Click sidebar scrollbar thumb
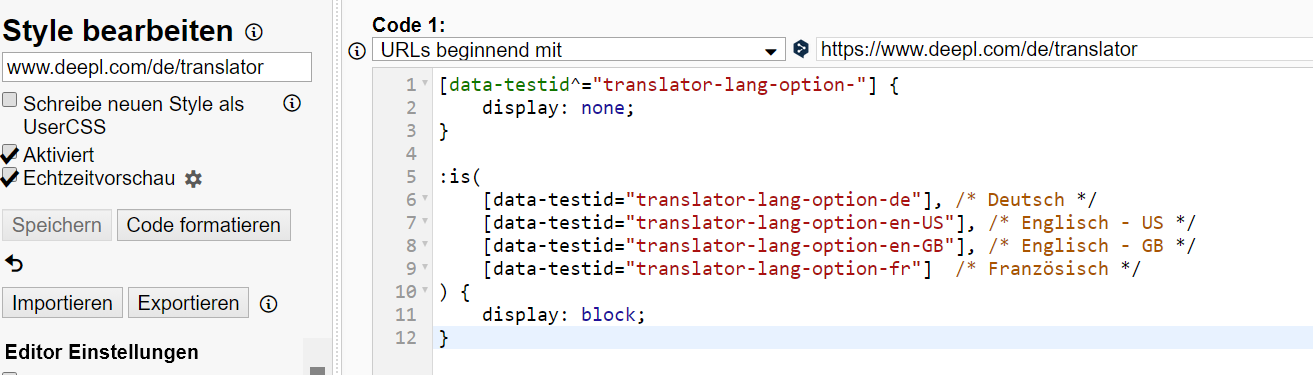The height and width of the screenshot is (375, 1313). click(317, 370)
